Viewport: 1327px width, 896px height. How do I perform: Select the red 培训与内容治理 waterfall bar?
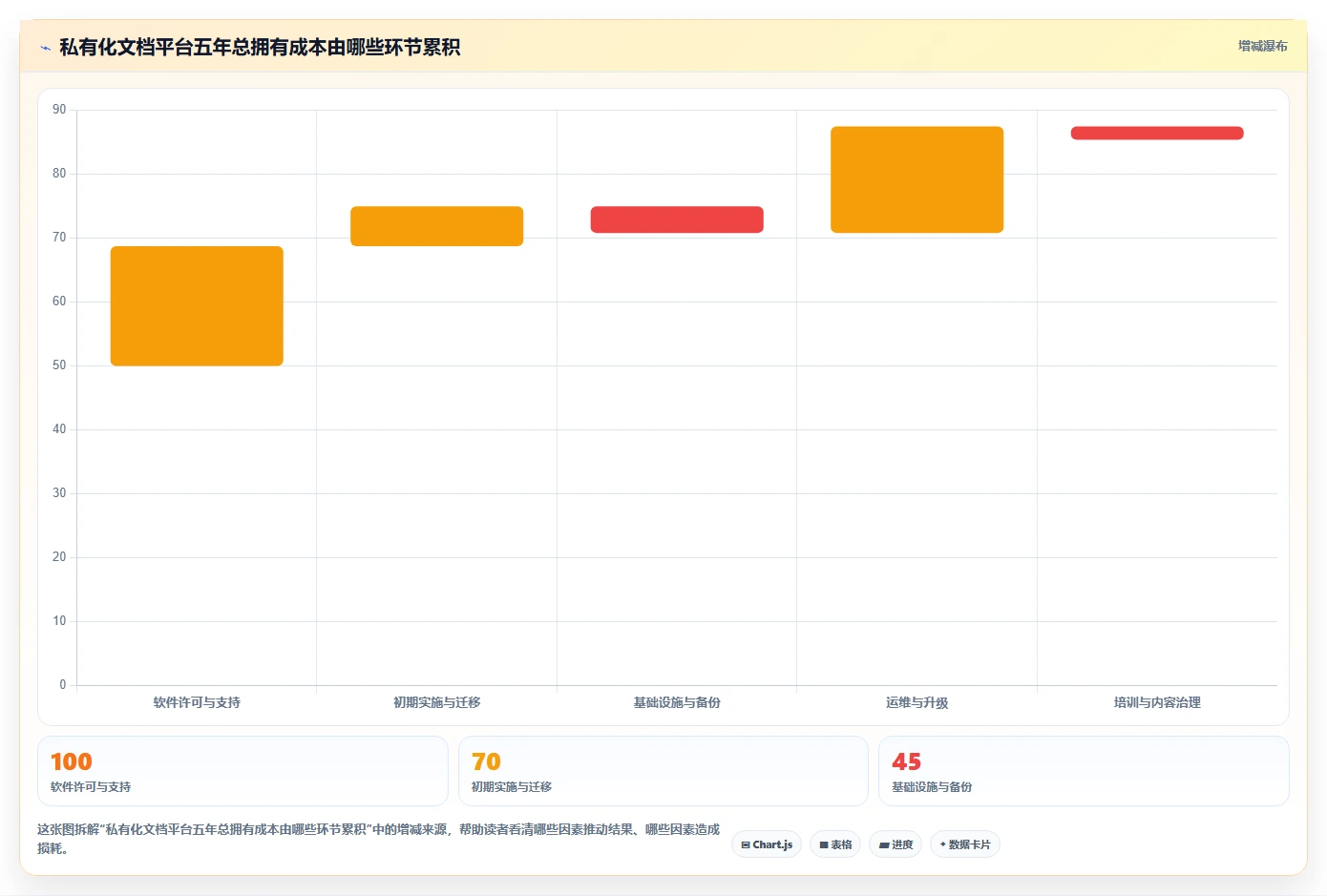pos(1157,133)
